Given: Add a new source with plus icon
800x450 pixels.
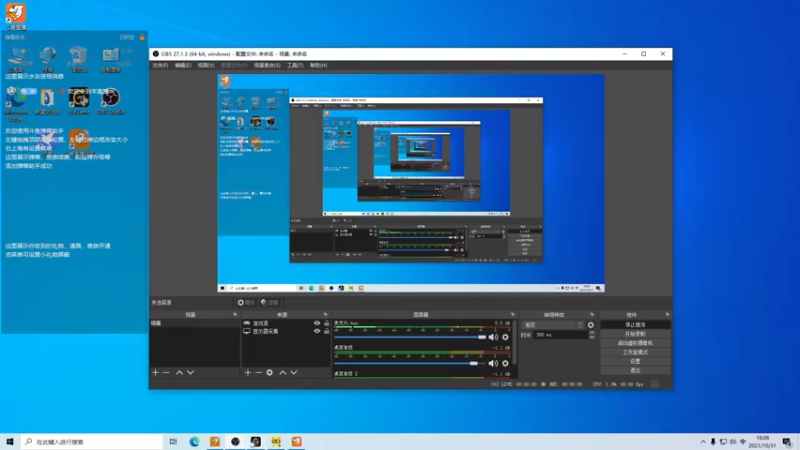Looking at the screenshot, I should point(247,372).
